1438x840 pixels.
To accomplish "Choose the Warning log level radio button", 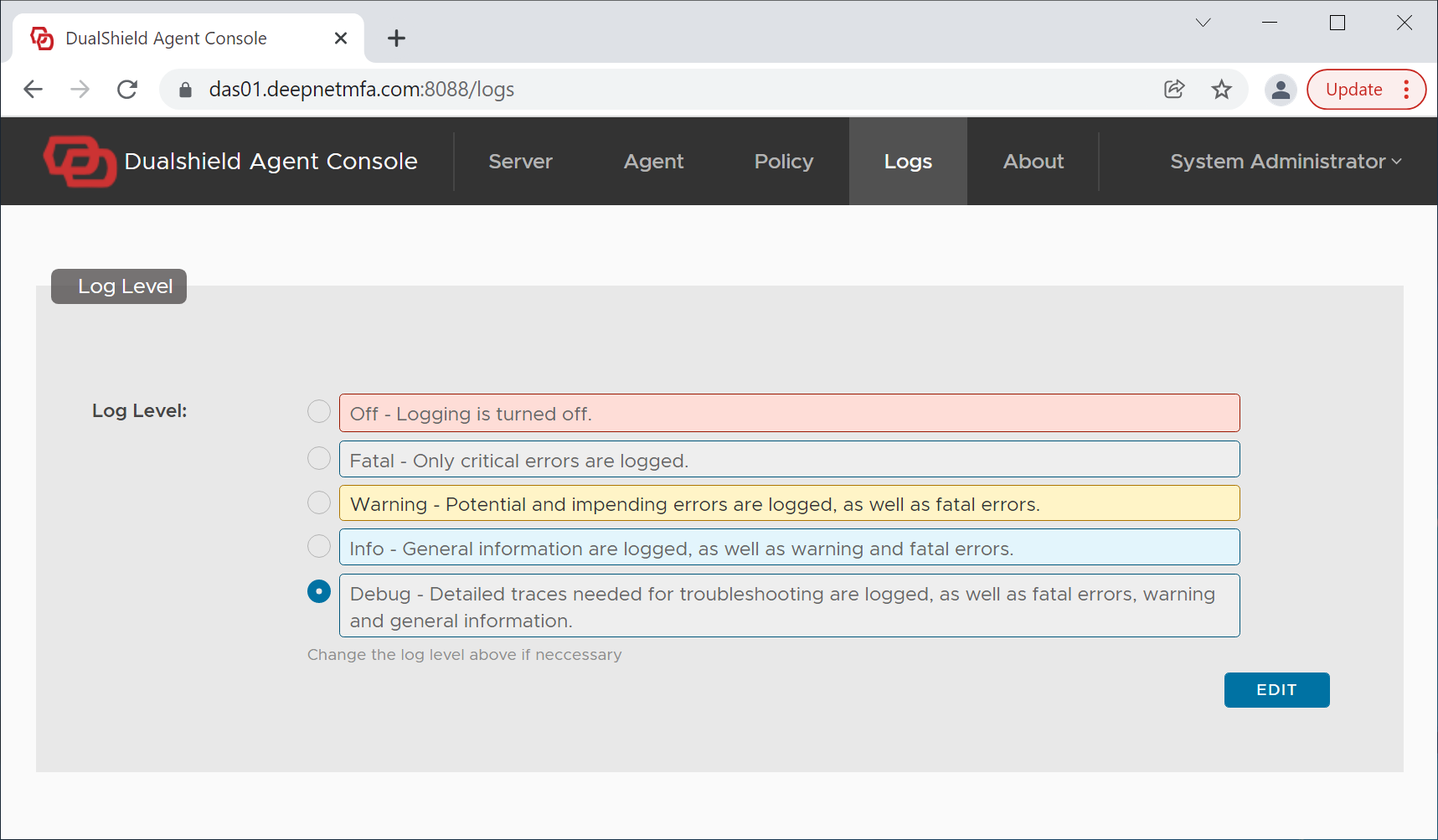I will (x=319, y=502).
